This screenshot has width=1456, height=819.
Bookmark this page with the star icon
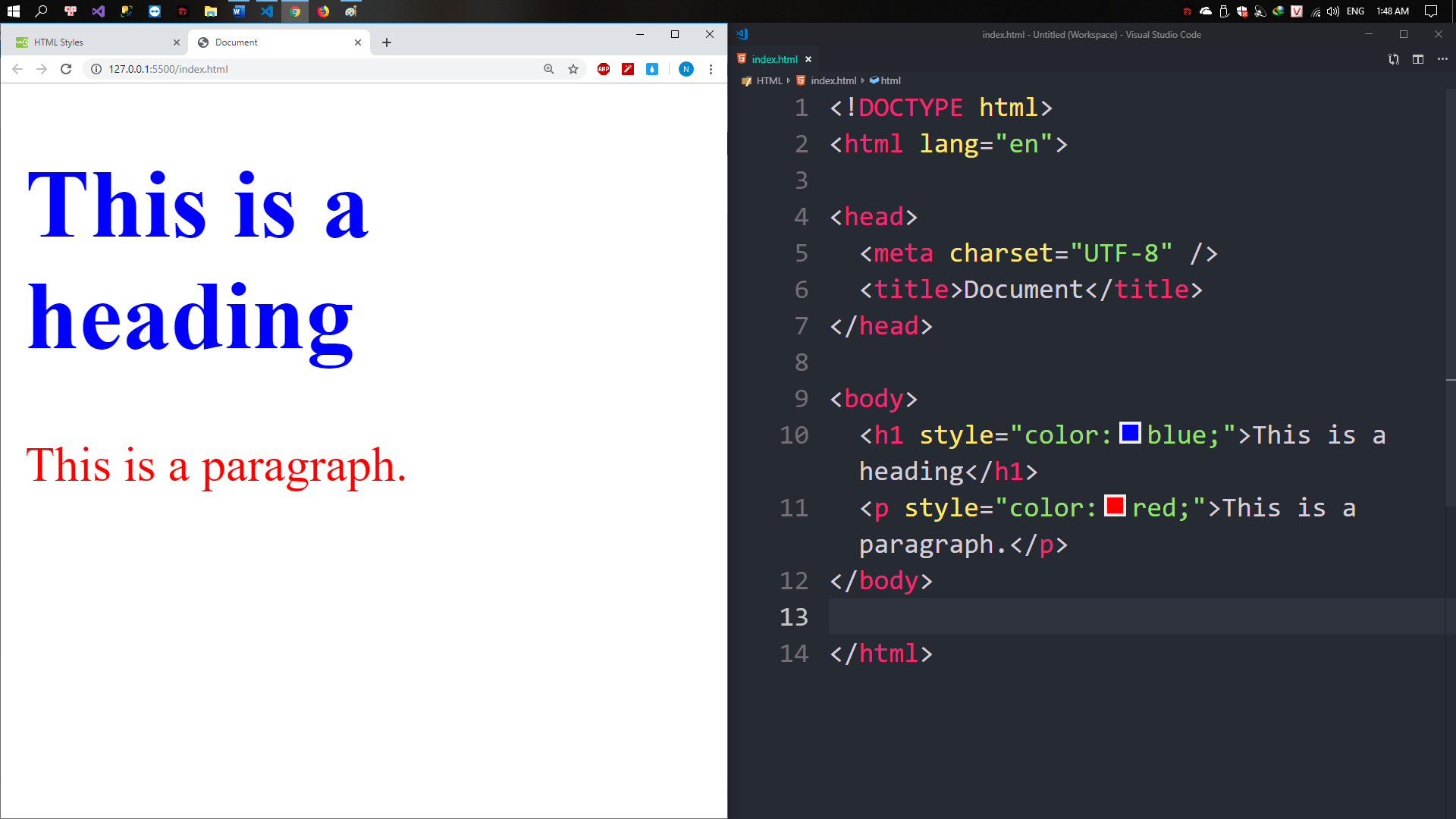tap(573, 69)
